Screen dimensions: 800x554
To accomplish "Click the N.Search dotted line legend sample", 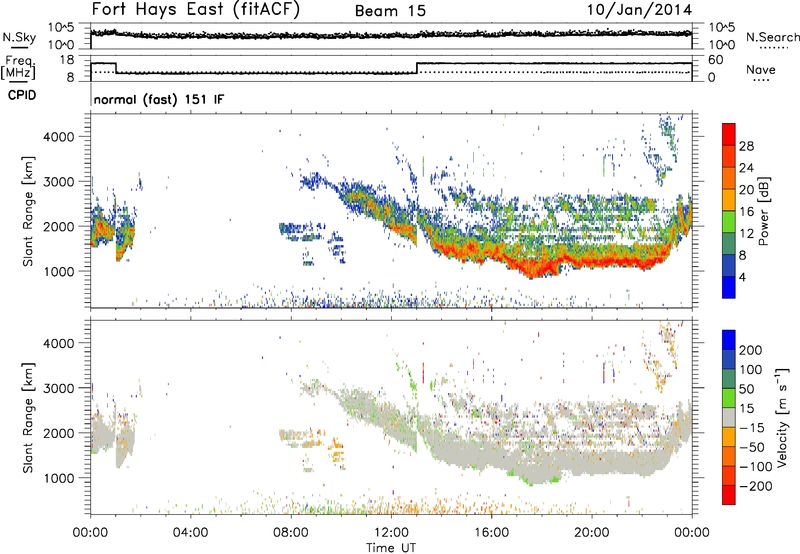I will click(773, 47).
